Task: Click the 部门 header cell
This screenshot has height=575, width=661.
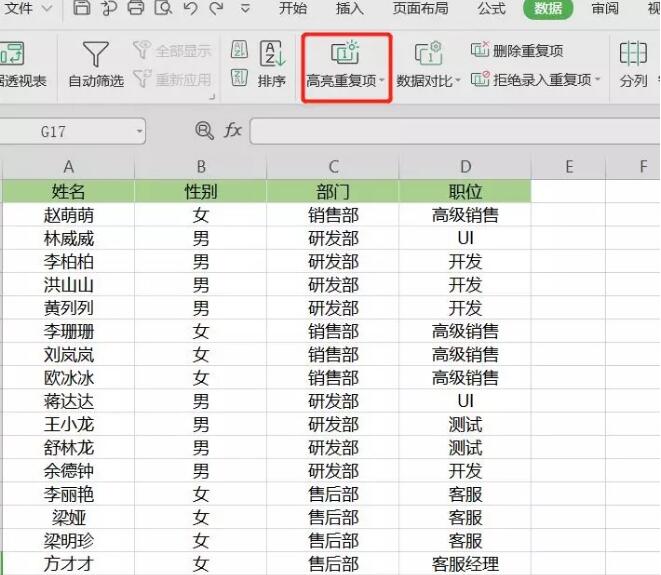Action: 333,191
